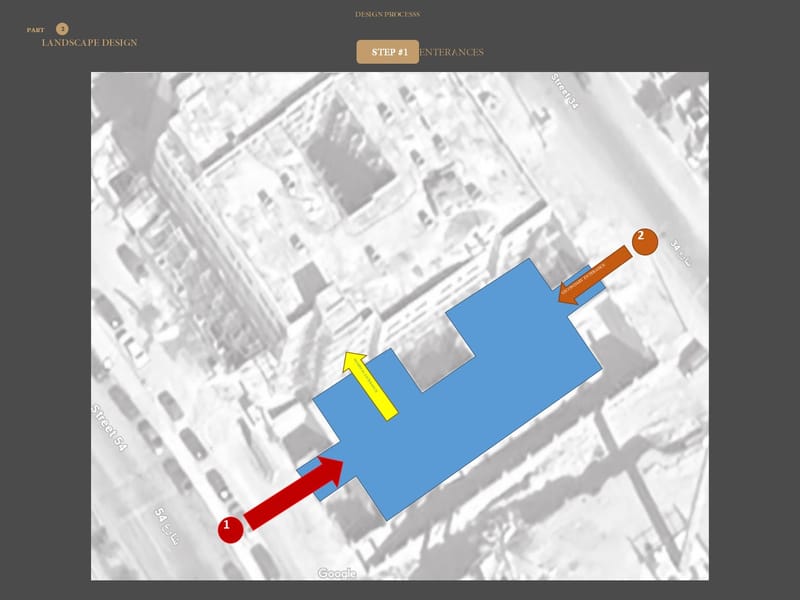Click the small part-number badge beside PART
The width and height of the screenshot is (800, 600).
(x=62, y=29)
